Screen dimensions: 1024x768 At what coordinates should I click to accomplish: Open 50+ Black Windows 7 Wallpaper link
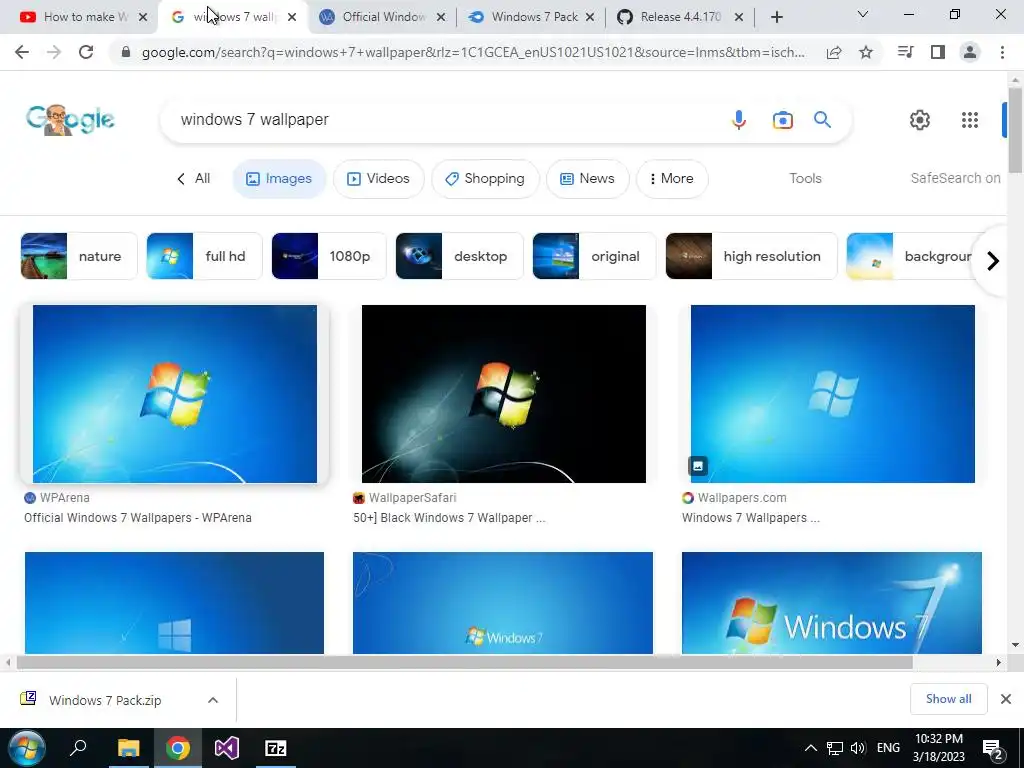click(x=449, y=518)
